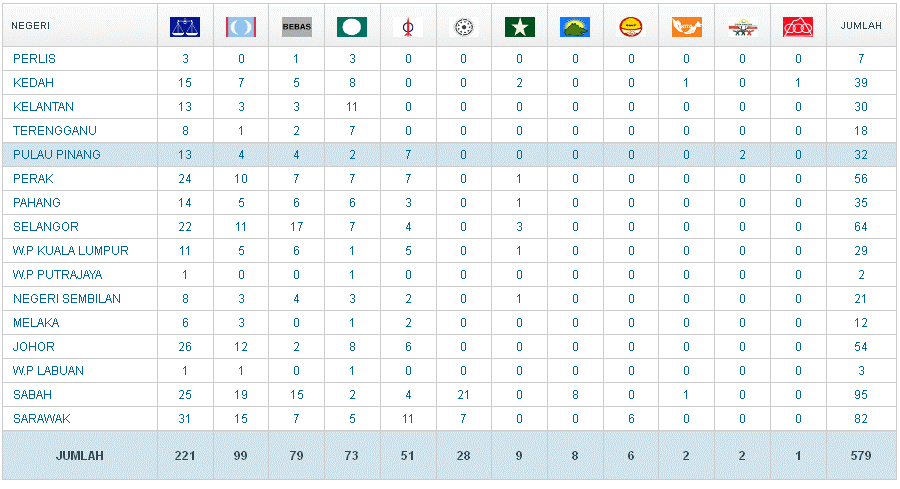Click the value 22 in the SELANGOR row
Image resolution: width=900 pixels, height=489 pixels.
pos(185,227)
